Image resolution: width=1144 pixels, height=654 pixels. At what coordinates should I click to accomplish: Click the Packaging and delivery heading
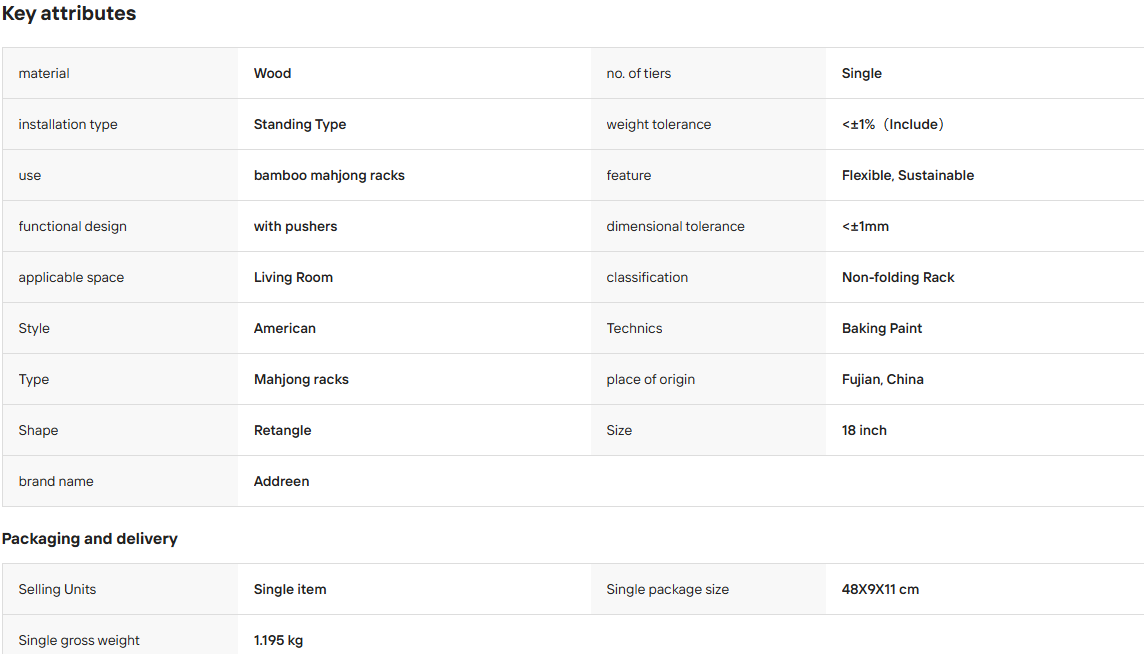click(x=90, y=539)
